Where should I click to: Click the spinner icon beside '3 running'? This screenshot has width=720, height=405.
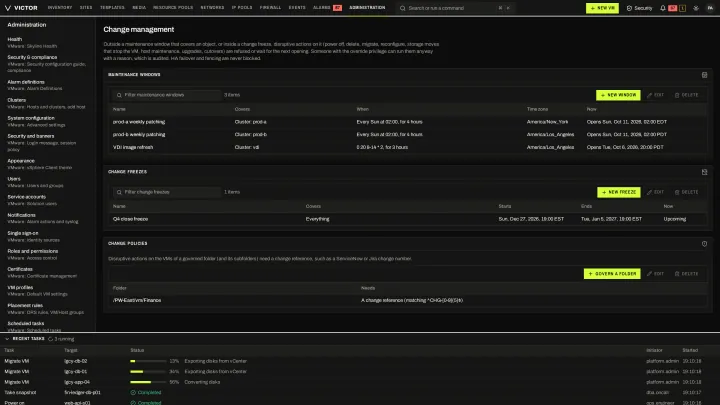click(51, 339)
